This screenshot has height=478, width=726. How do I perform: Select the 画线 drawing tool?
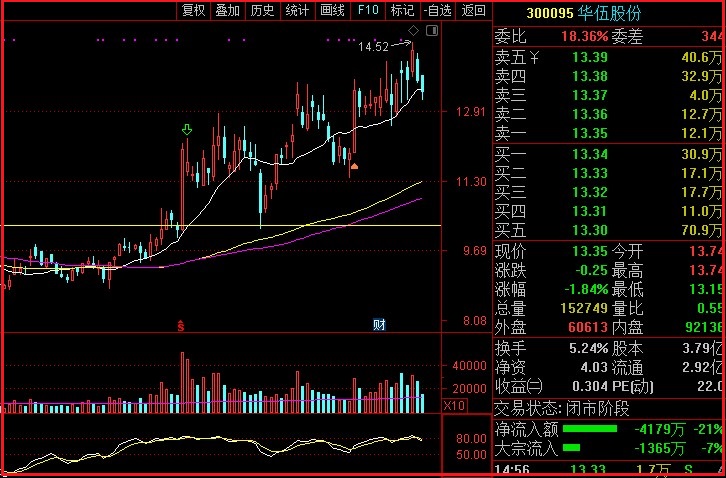point(332,10)
